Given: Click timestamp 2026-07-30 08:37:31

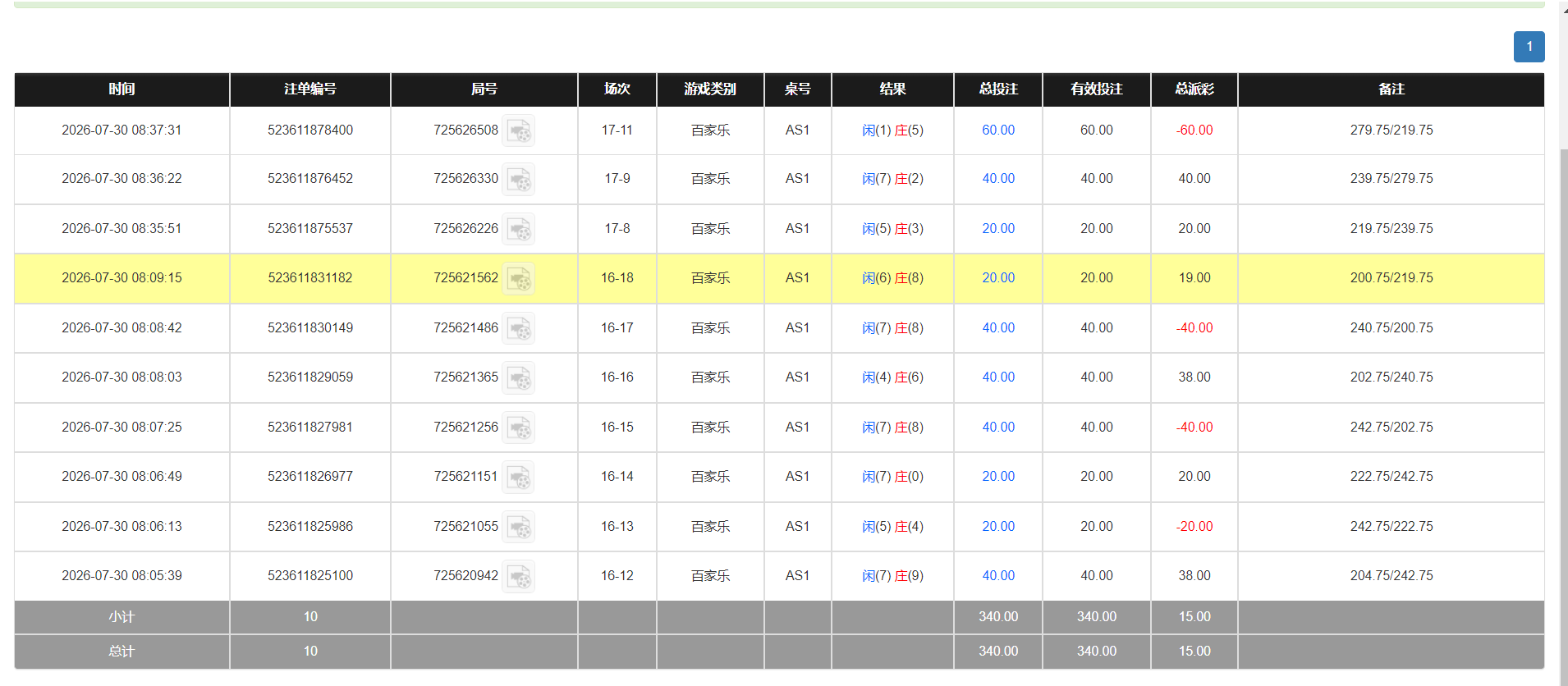Looking at the screenshot, I should [x=121, y=130].
